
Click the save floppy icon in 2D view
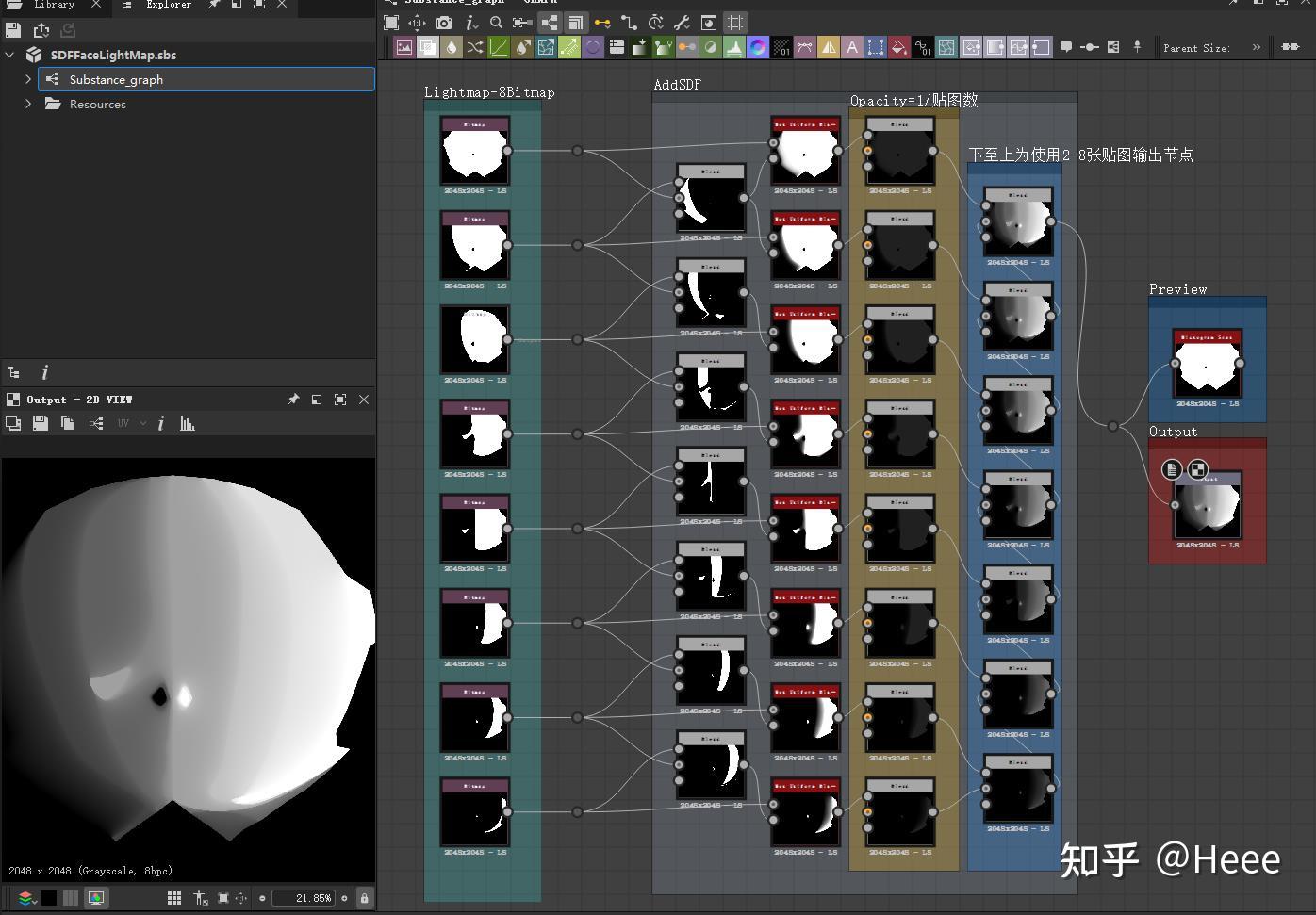point(41,424)
